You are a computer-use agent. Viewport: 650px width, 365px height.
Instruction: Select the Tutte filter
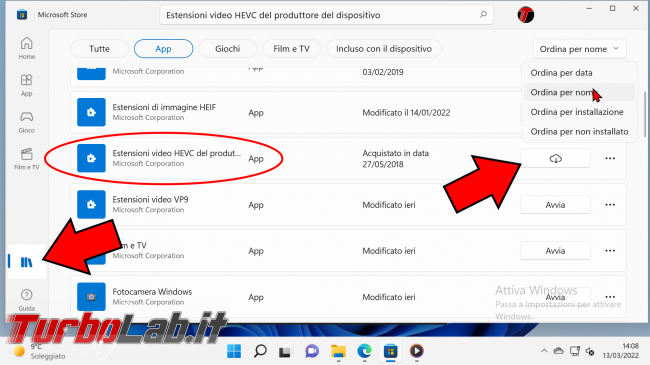(x=99, y=49)
